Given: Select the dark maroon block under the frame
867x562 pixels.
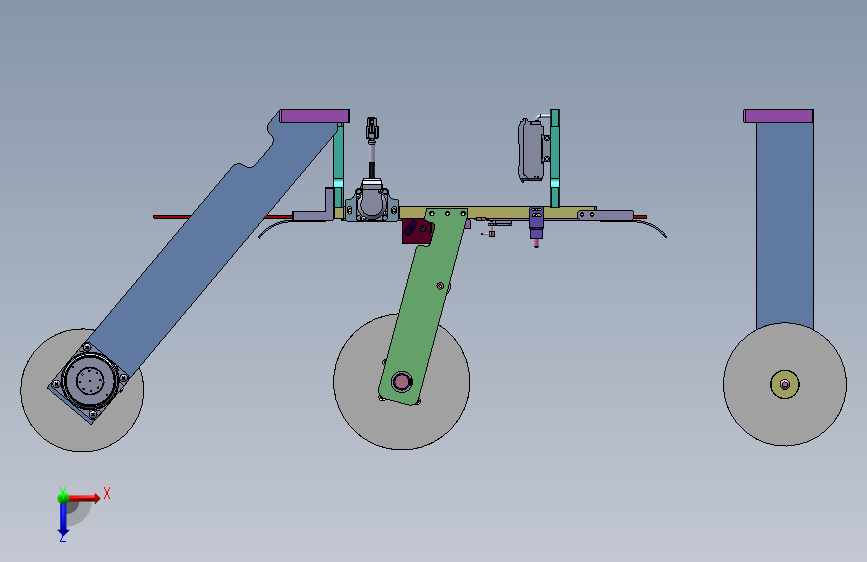Looking at the screenshot, I should (416, 231).
